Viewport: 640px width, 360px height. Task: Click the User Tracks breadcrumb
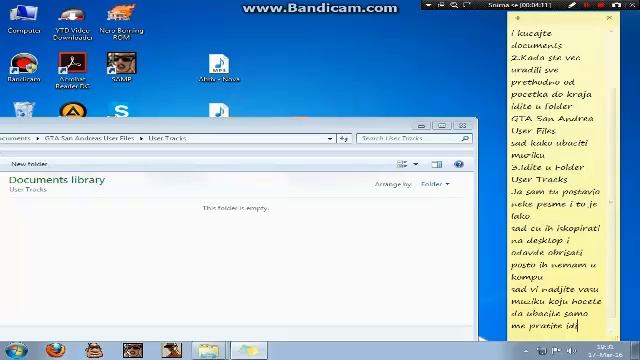pos(167,138)
